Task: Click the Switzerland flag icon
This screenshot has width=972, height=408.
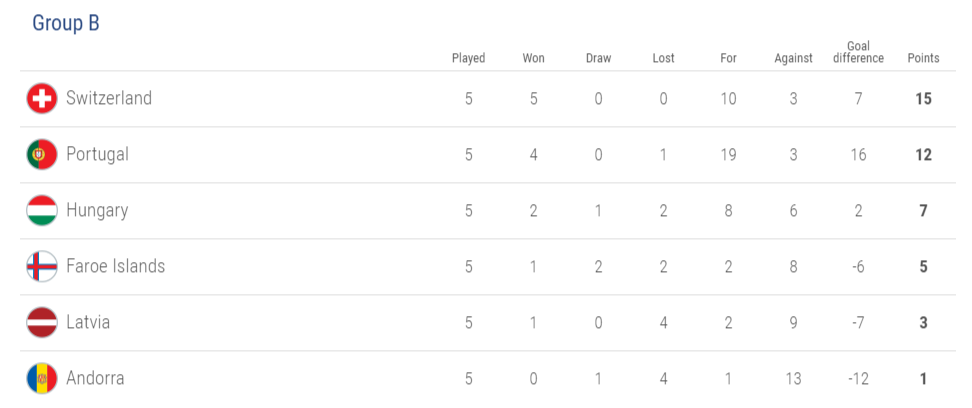Action: pos(41,98)
